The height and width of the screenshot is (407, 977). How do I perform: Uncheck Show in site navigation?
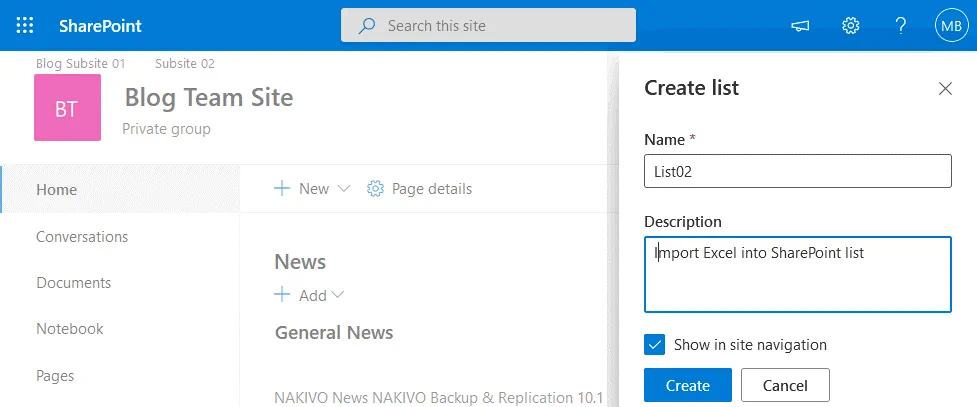pos(655,345)
